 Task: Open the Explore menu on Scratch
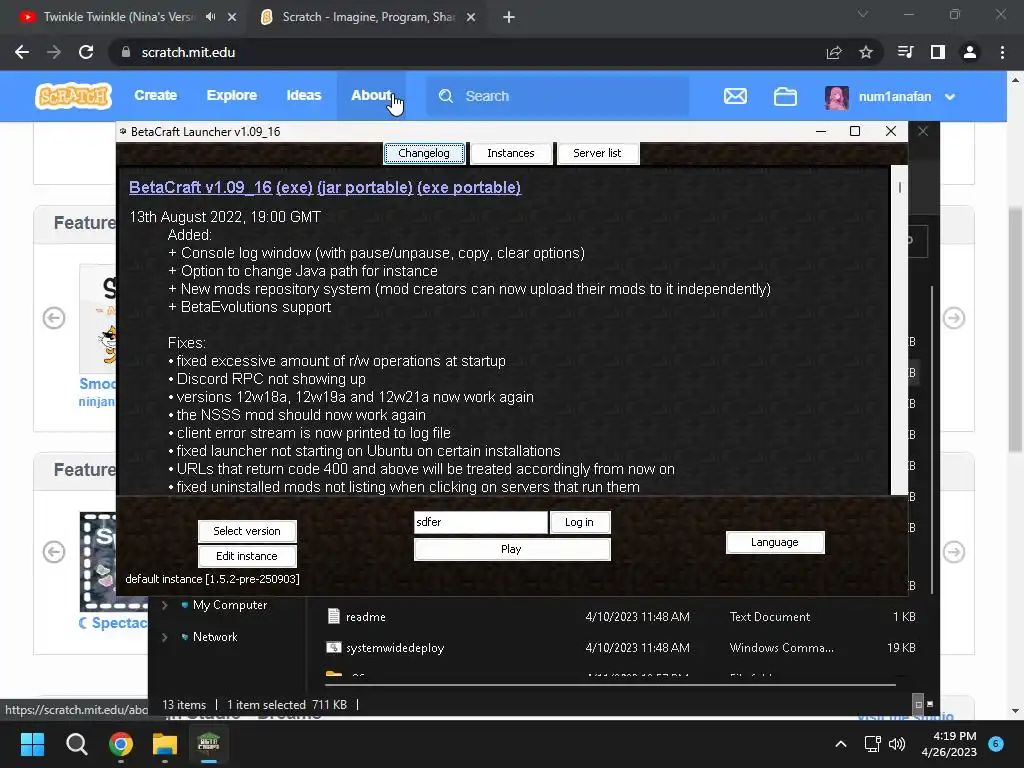pos(232,95)
